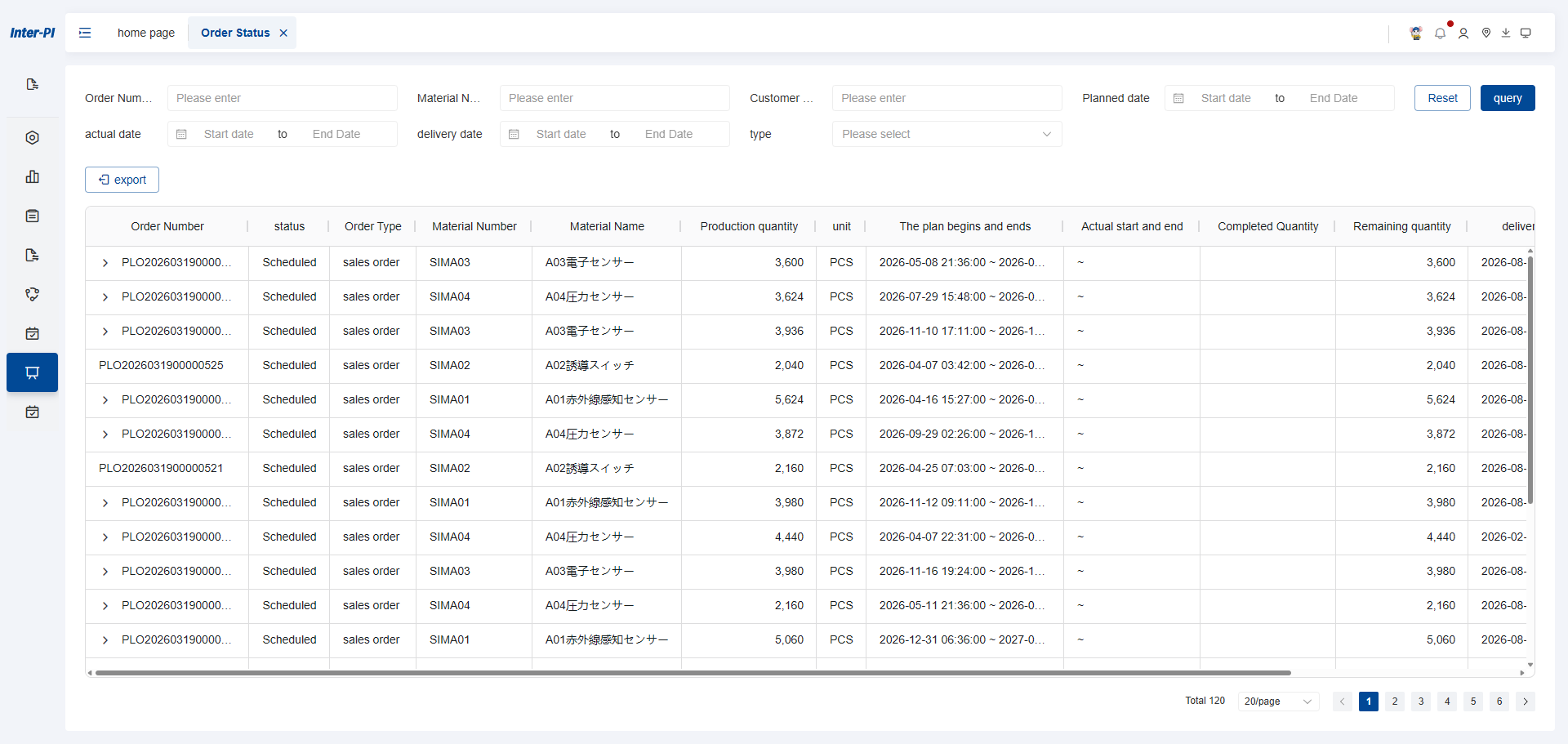Go to page 2

tap(1395, 702)
